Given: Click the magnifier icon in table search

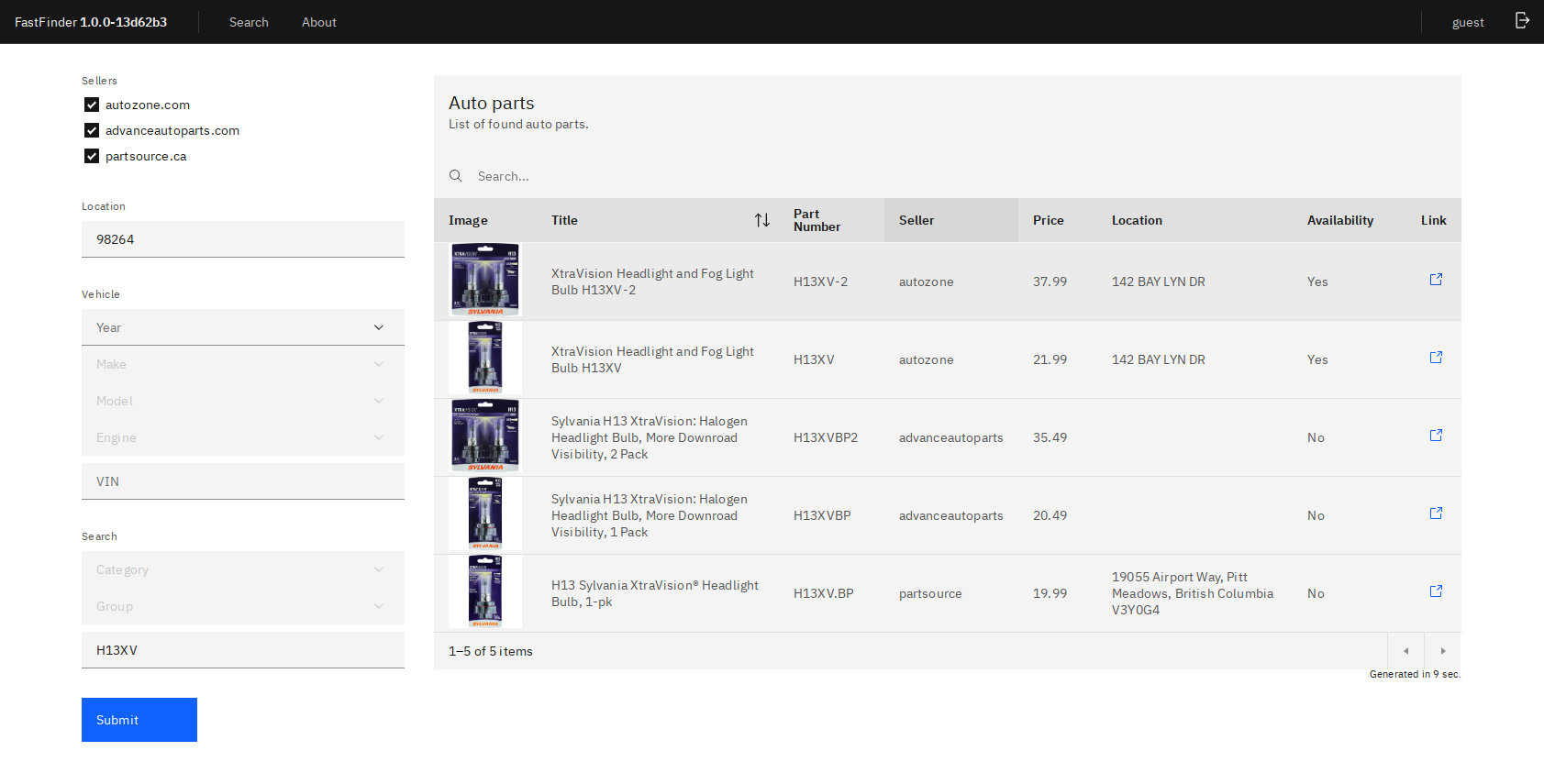Looking at the screenshot, I should 455,176.
